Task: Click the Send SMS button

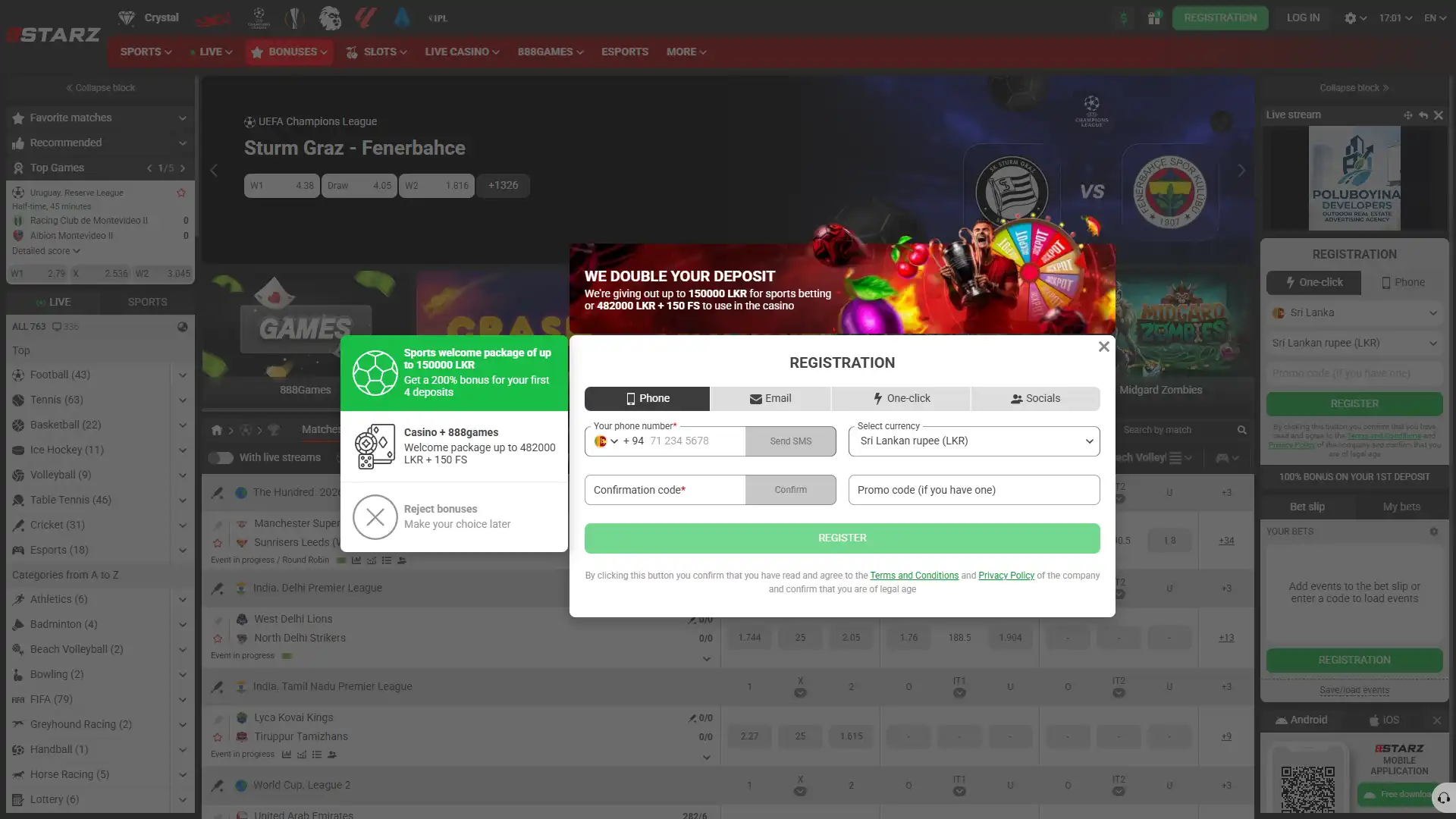Action: coord(790,441)
